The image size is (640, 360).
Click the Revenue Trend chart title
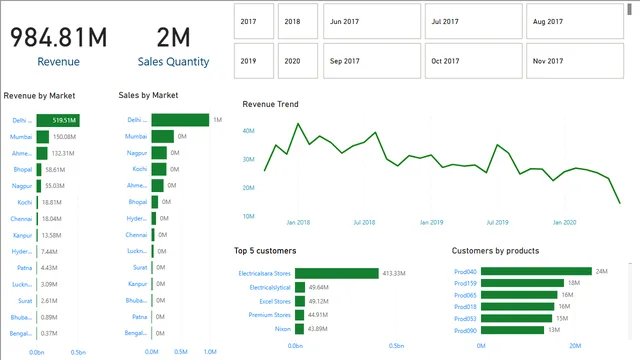(270, 104)
